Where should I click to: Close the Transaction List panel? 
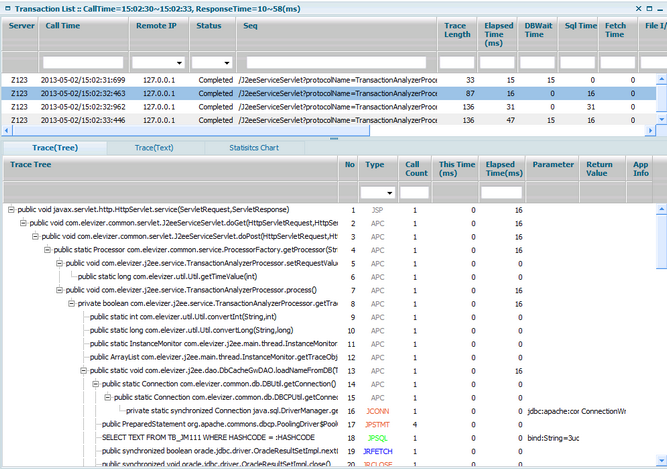click(x=638, y=9)
